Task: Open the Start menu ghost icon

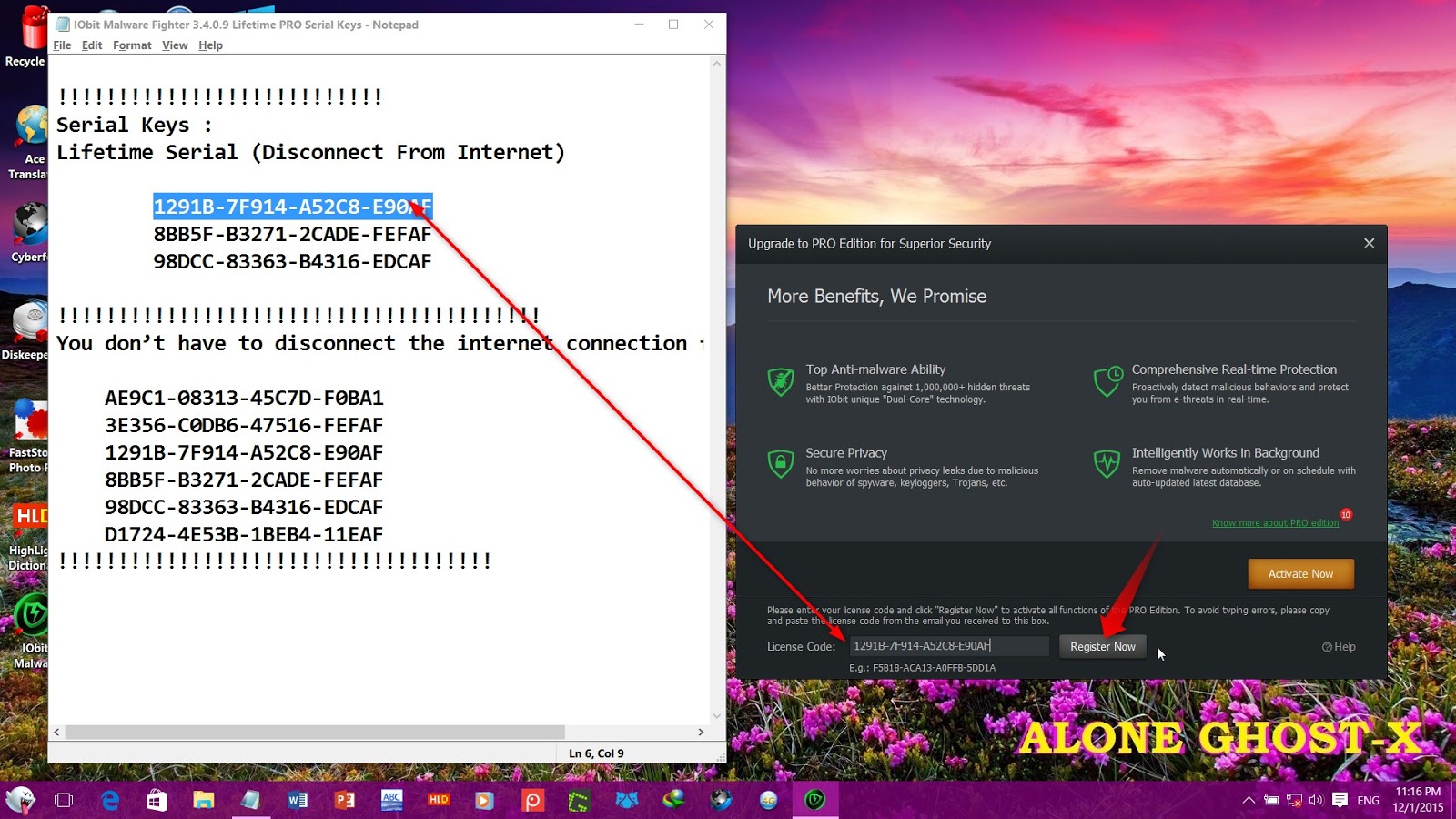Action: pos(20,800)
